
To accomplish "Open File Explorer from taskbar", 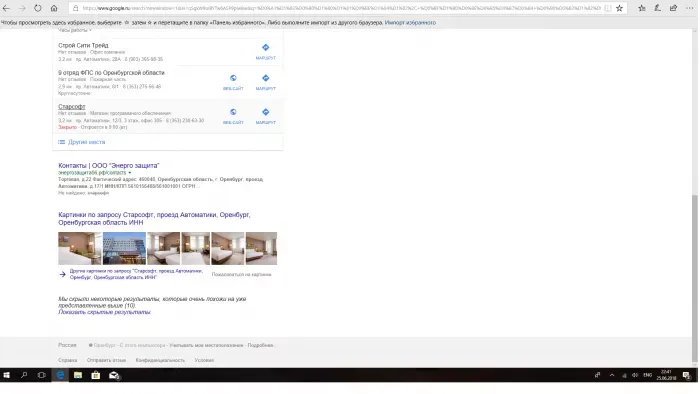I will (78, 375).
